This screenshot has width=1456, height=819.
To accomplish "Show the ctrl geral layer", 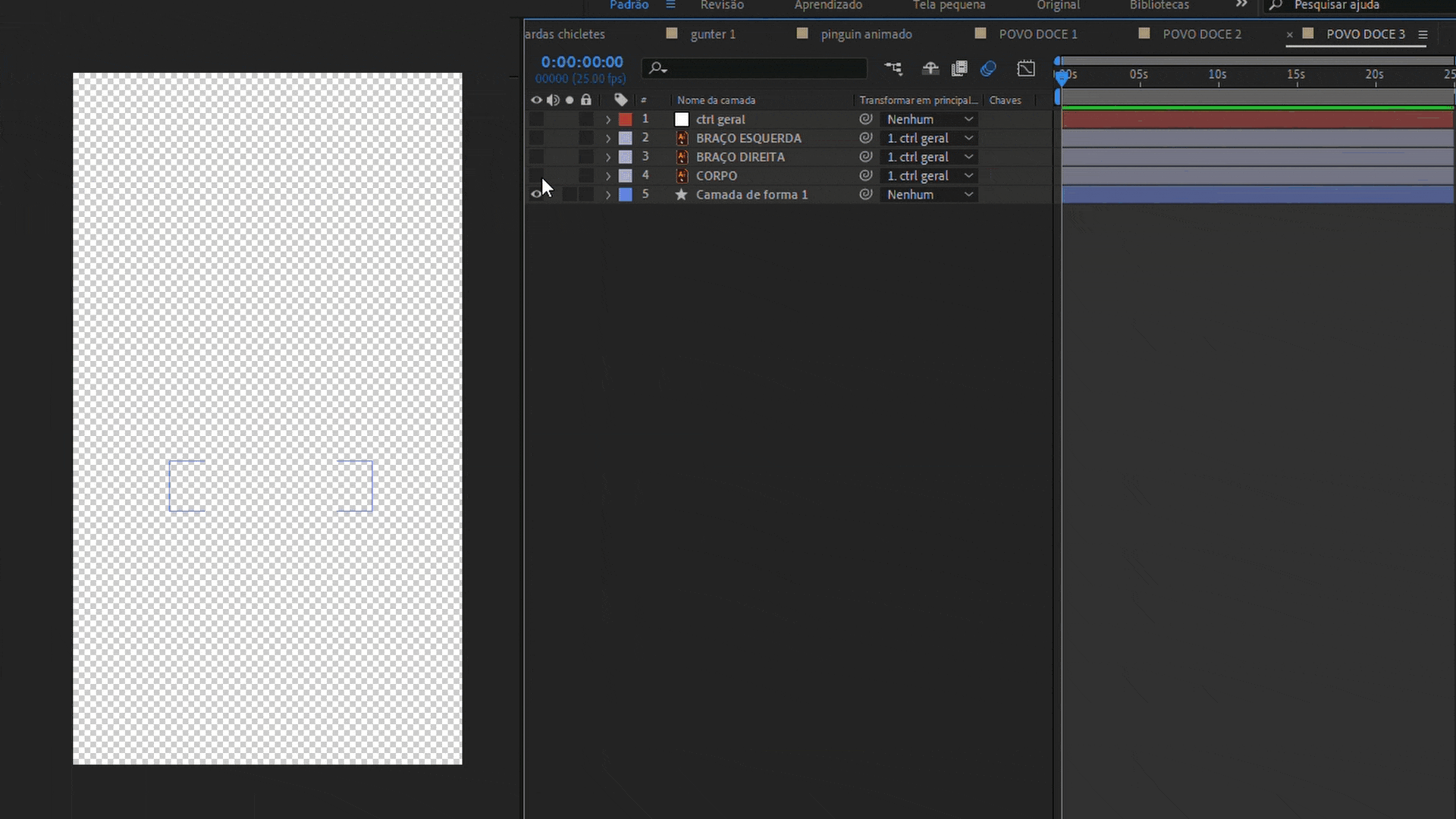I will click(536, 119).
